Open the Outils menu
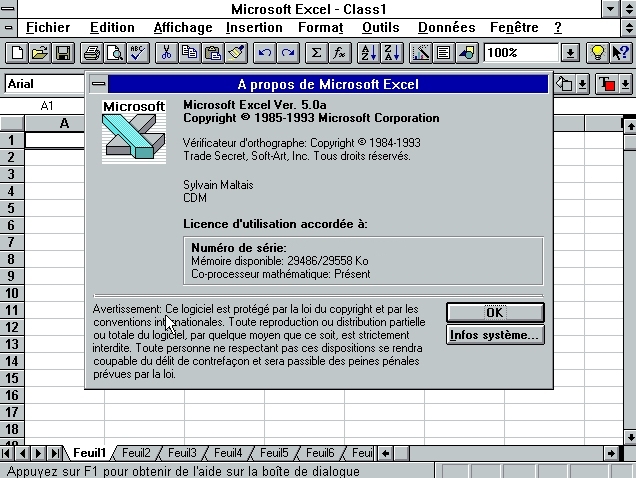Image resolution: width=636 pixels, height=478 pixels. tap(380, 28)
